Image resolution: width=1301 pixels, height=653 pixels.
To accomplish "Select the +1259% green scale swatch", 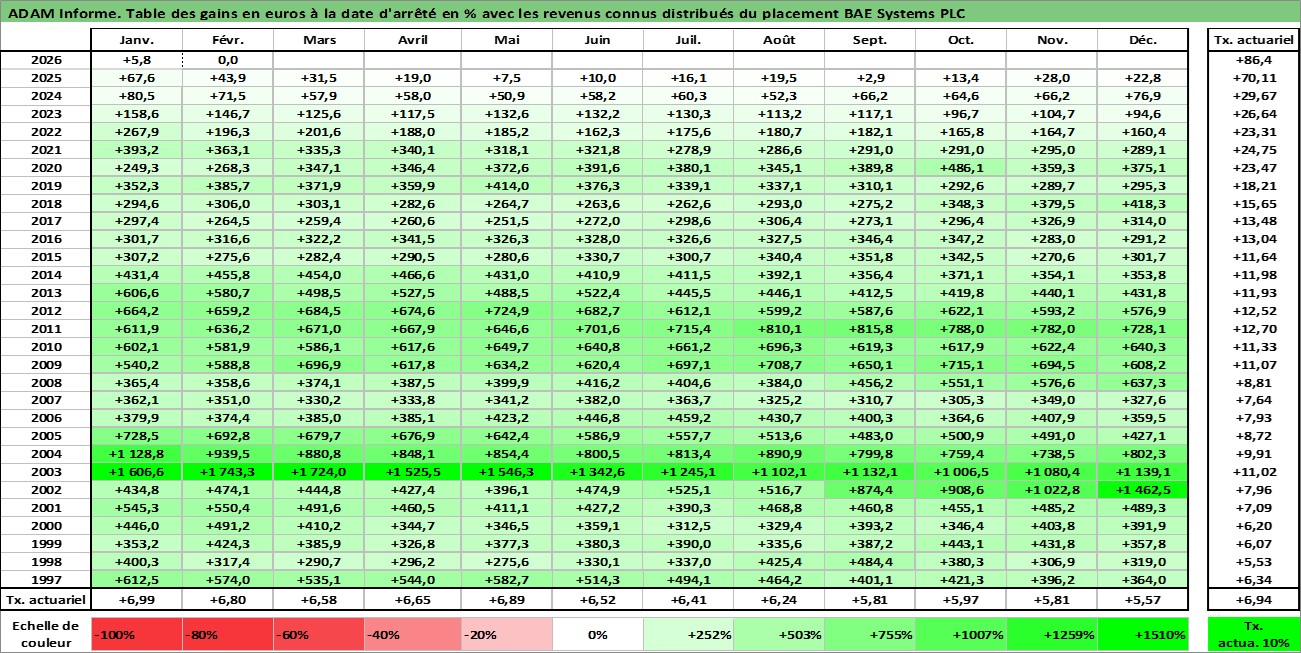I will (1051, 634).
